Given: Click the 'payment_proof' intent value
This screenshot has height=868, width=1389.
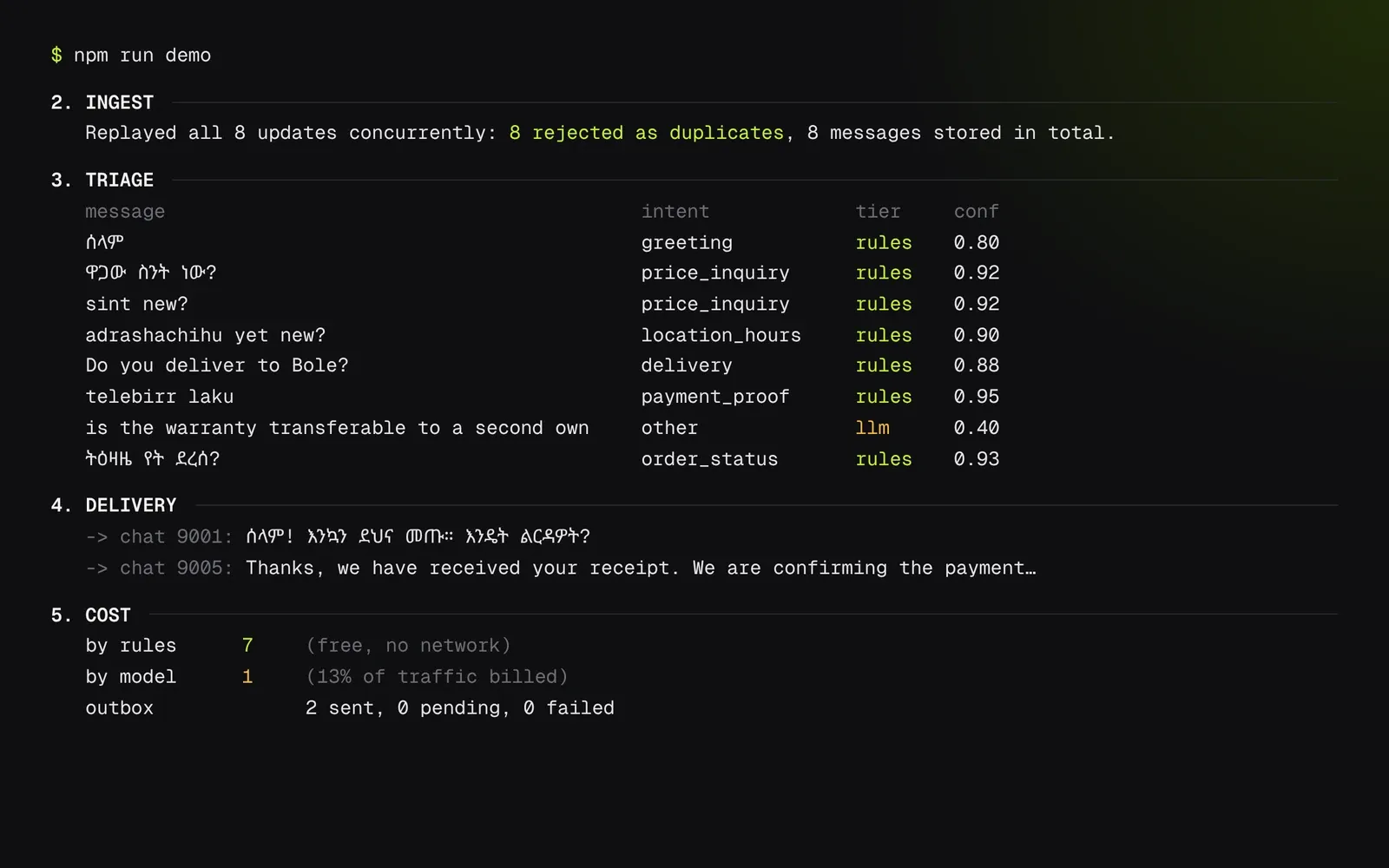Looking at the screenshot, I should [x=715, y=397].
